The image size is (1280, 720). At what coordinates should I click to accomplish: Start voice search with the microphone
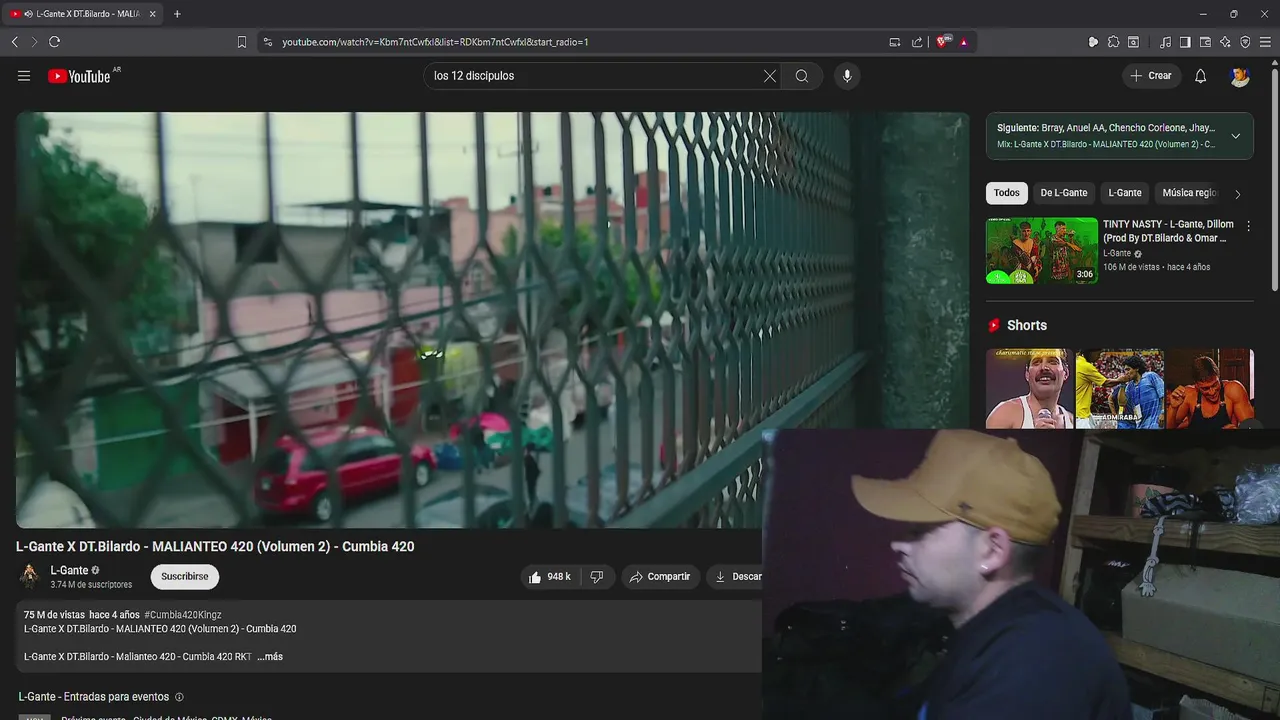pos(847,76)
